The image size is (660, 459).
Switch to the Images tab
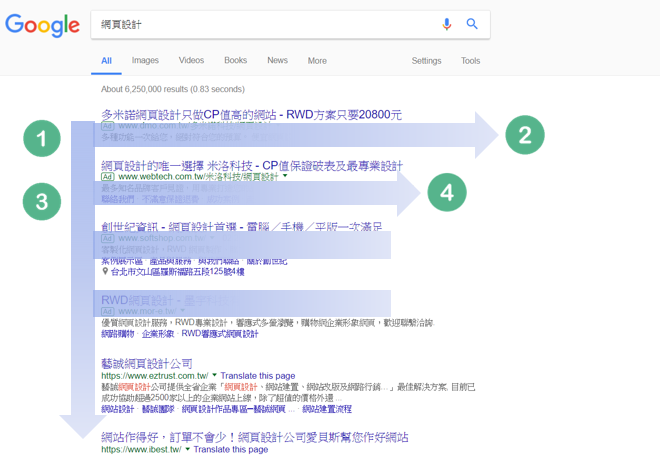point(145,61)
